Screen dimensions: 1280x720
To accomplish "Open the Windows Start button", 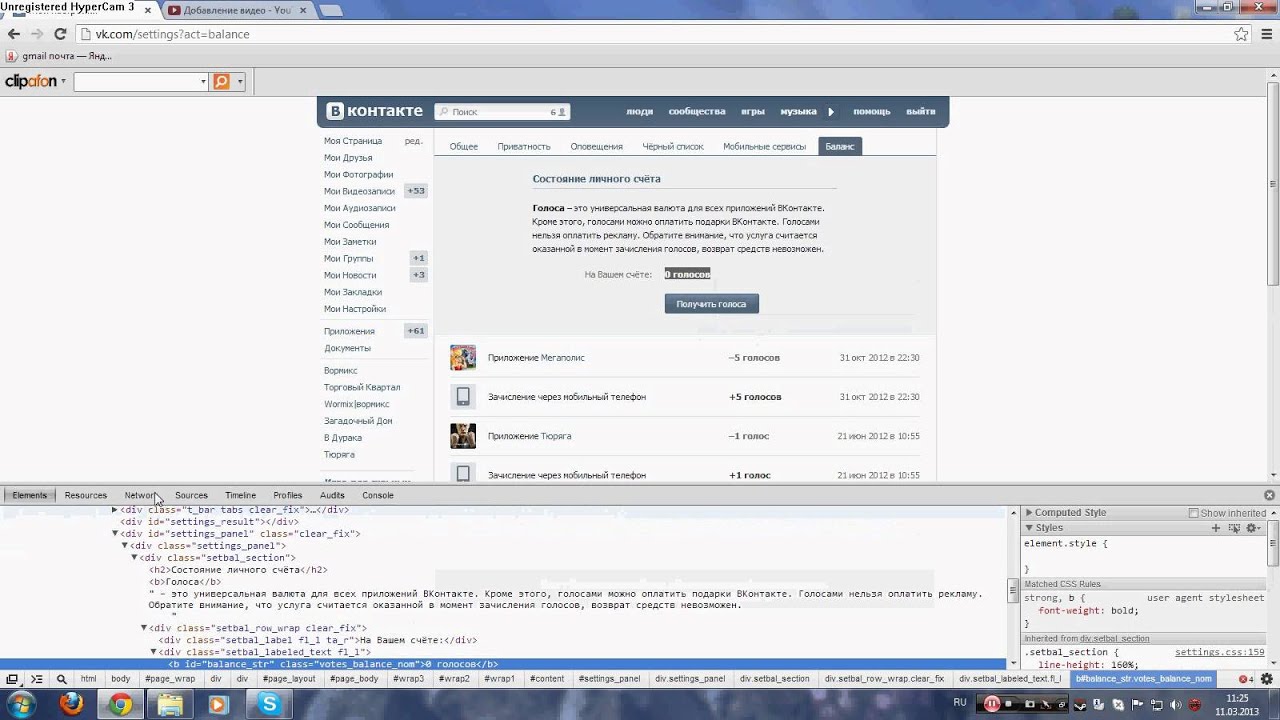I will click(22, 704).
